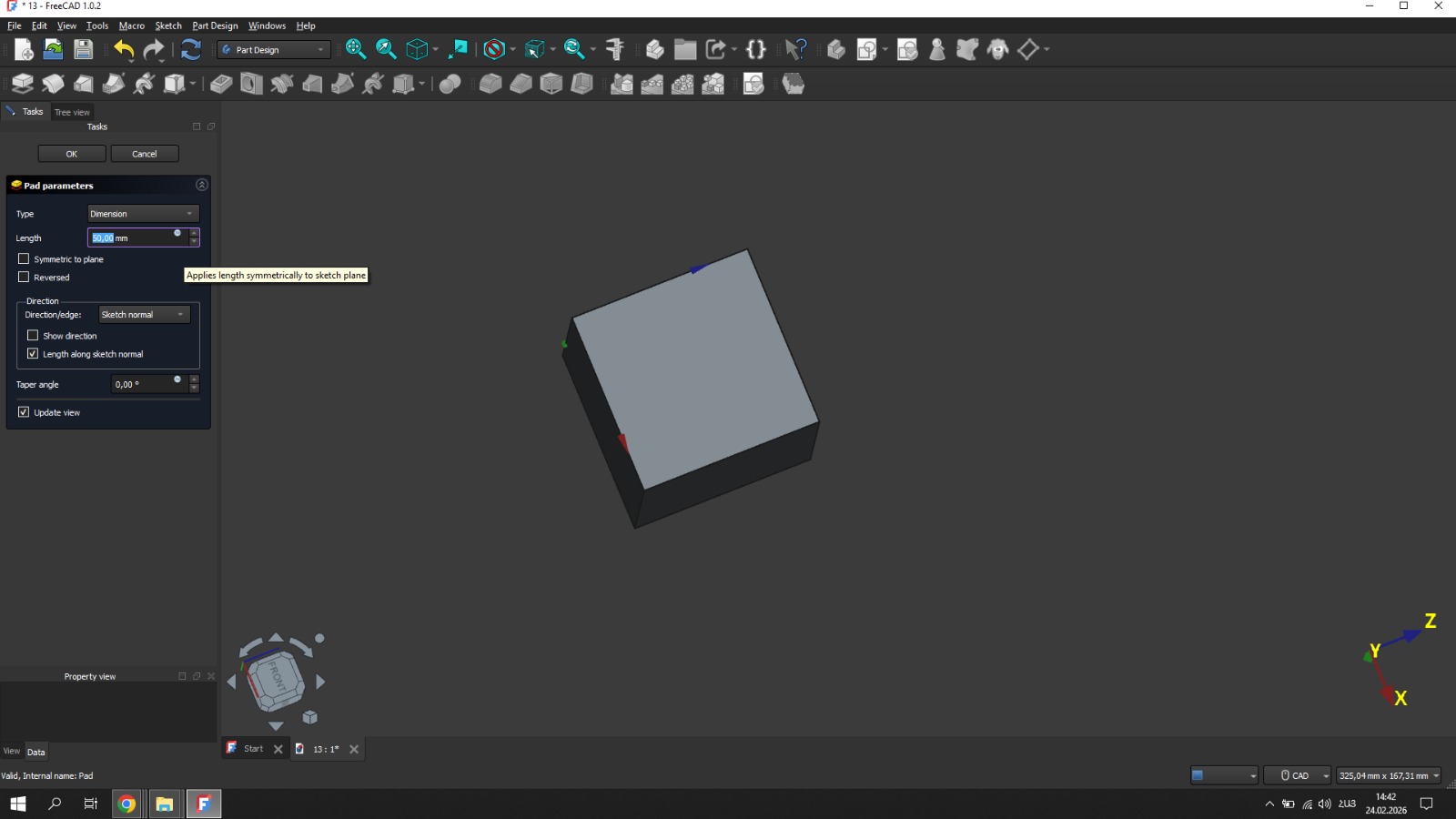Image resolution: width=1456 pixels, height=819 pixels.
Task: Open the Edit menu
Action: pos(39,25)
